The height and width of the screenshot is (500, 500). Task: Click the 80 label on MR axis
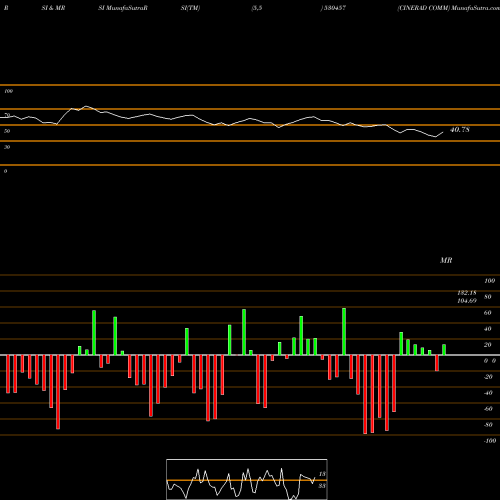coord(488,297)
